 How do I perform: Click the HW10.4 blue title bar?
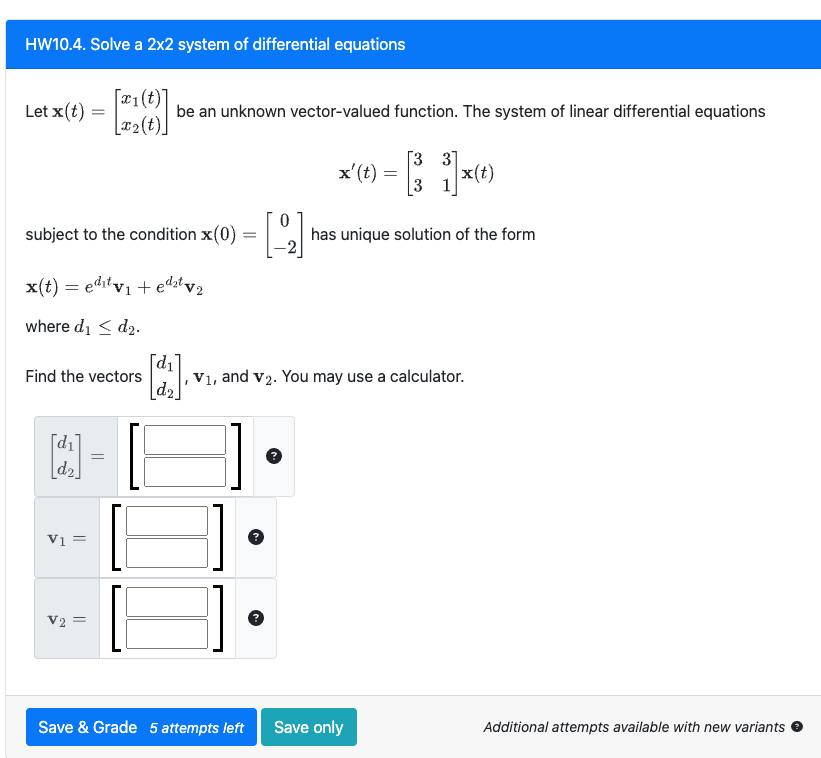[x=410, y=43]
